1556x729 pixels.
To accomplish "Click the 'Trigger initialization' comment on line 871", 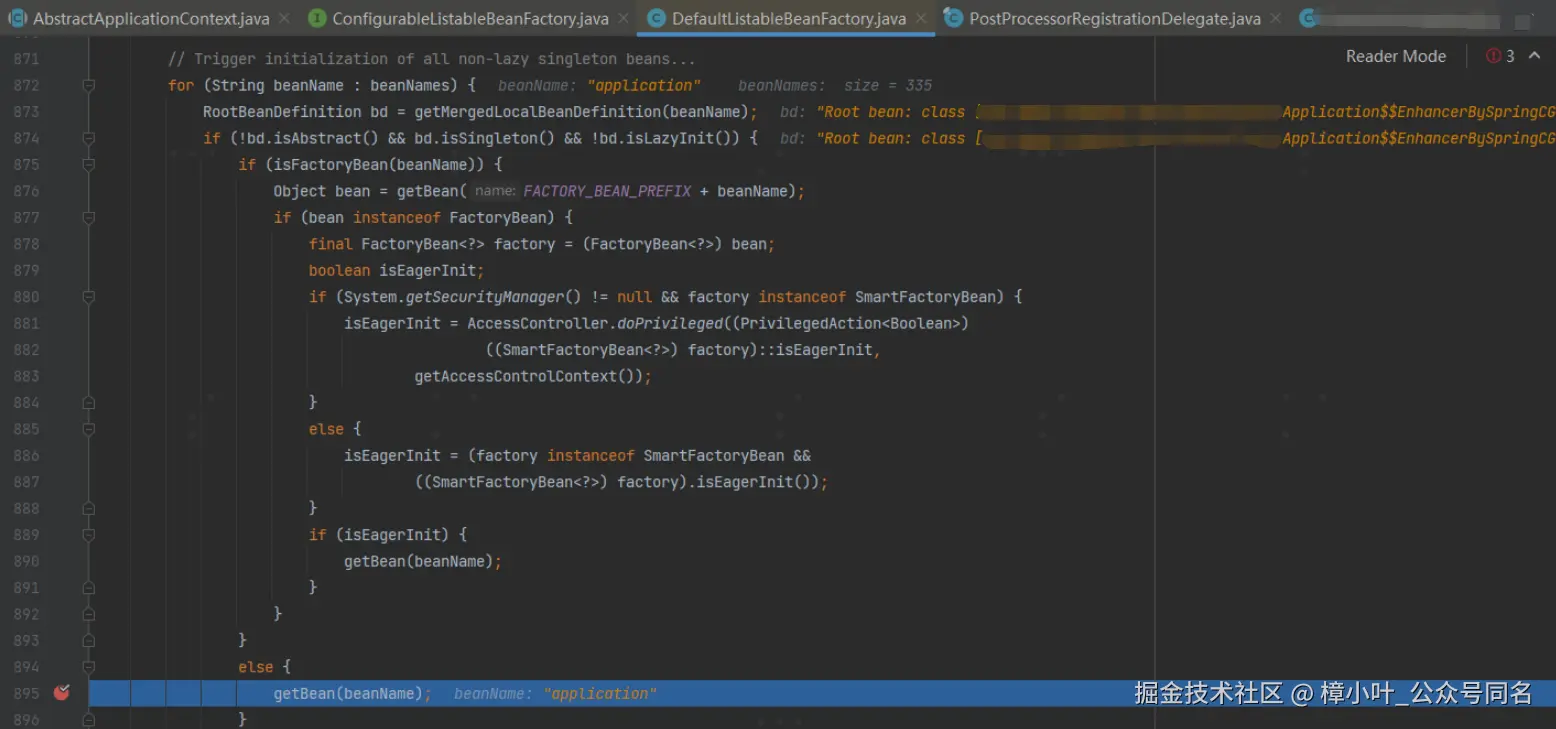I will 432,59.
